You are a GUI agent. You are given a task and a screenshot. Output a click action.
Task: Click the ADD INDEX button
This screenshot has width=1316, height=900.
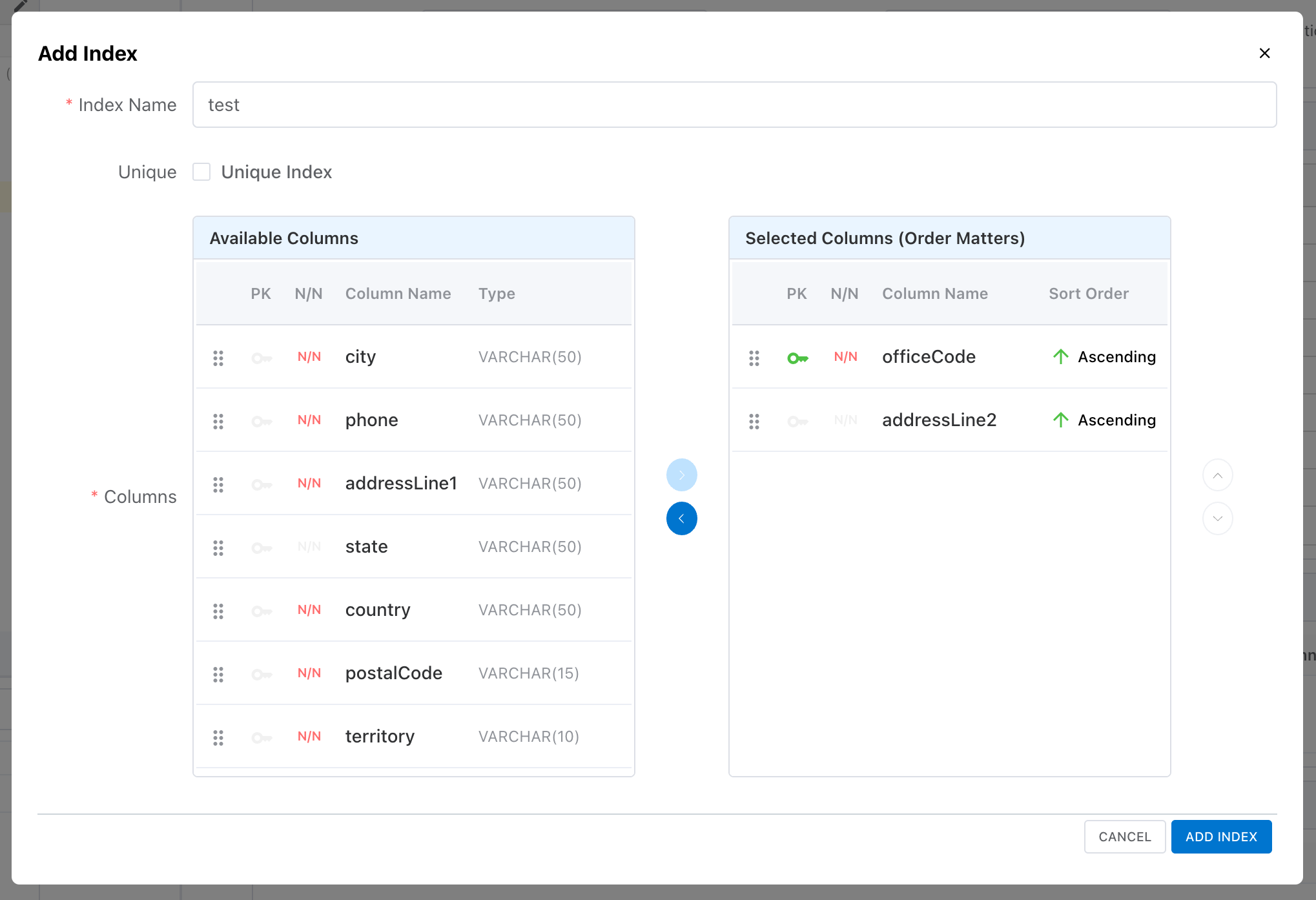click(1221, 837)
